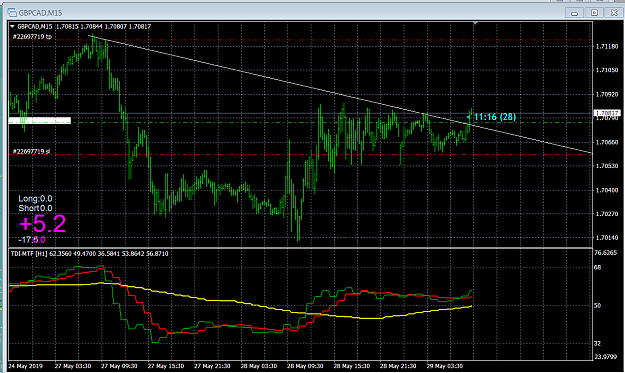Click price level 1.71180 on the scale

(x=607, y=47)
